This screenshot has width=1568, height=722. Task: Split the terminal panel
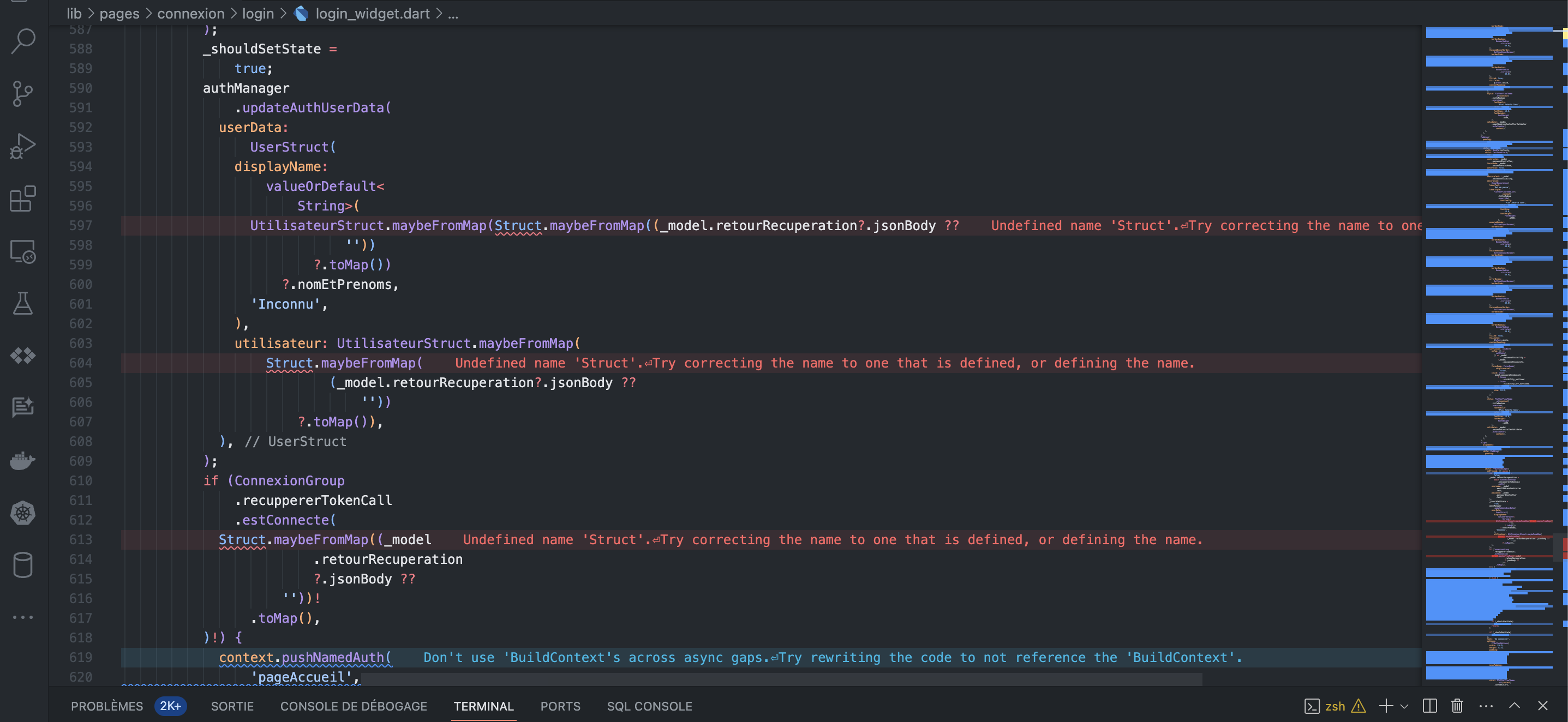(x=1430, y=706)
